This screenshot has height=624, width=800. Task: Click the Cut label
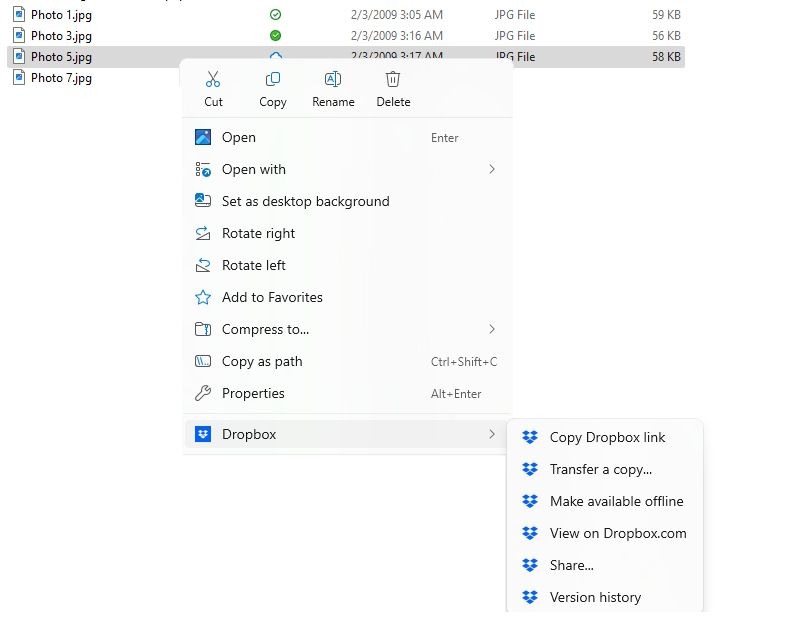tap(213, 102)
